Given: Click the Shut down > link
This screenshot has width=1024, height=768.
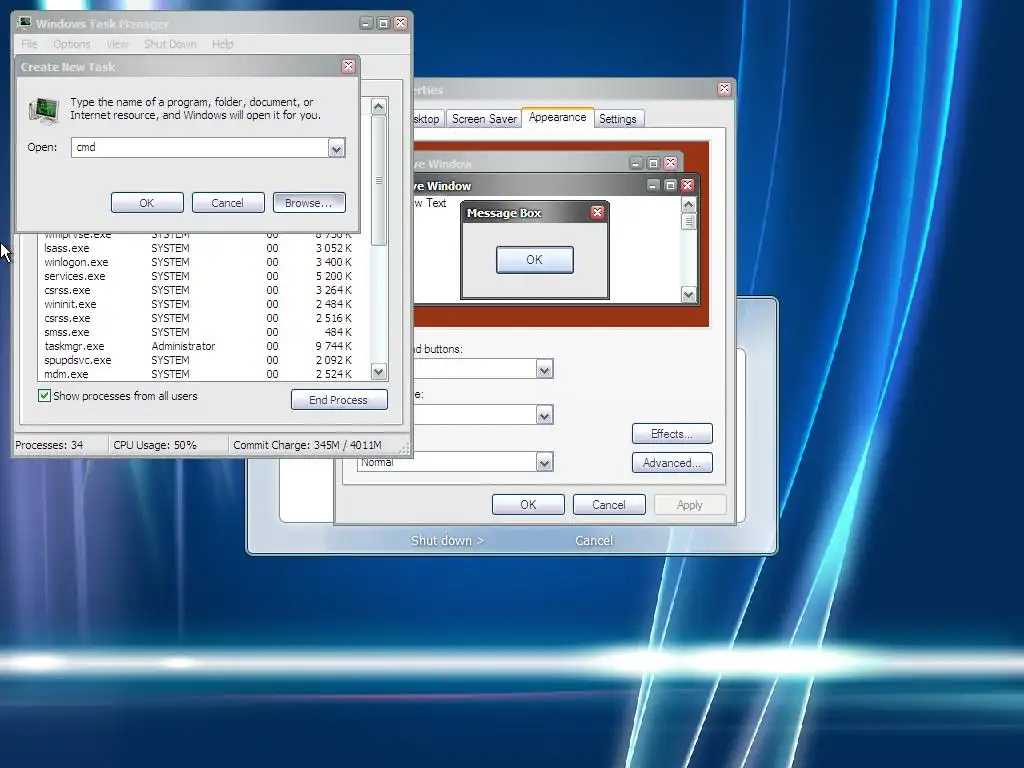Looking at the screenshot, I should [447, 540].
